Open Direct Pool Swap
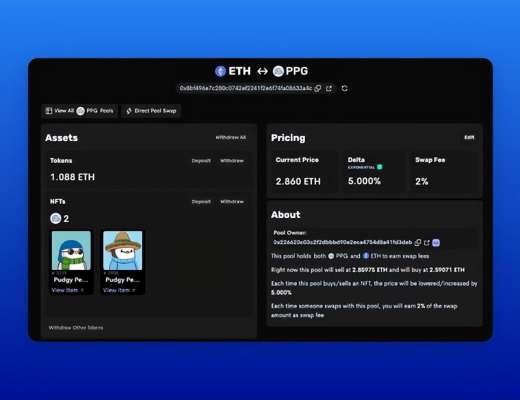Image resolution: width=520 pixels, height=400 pixels. coord(151,111)
